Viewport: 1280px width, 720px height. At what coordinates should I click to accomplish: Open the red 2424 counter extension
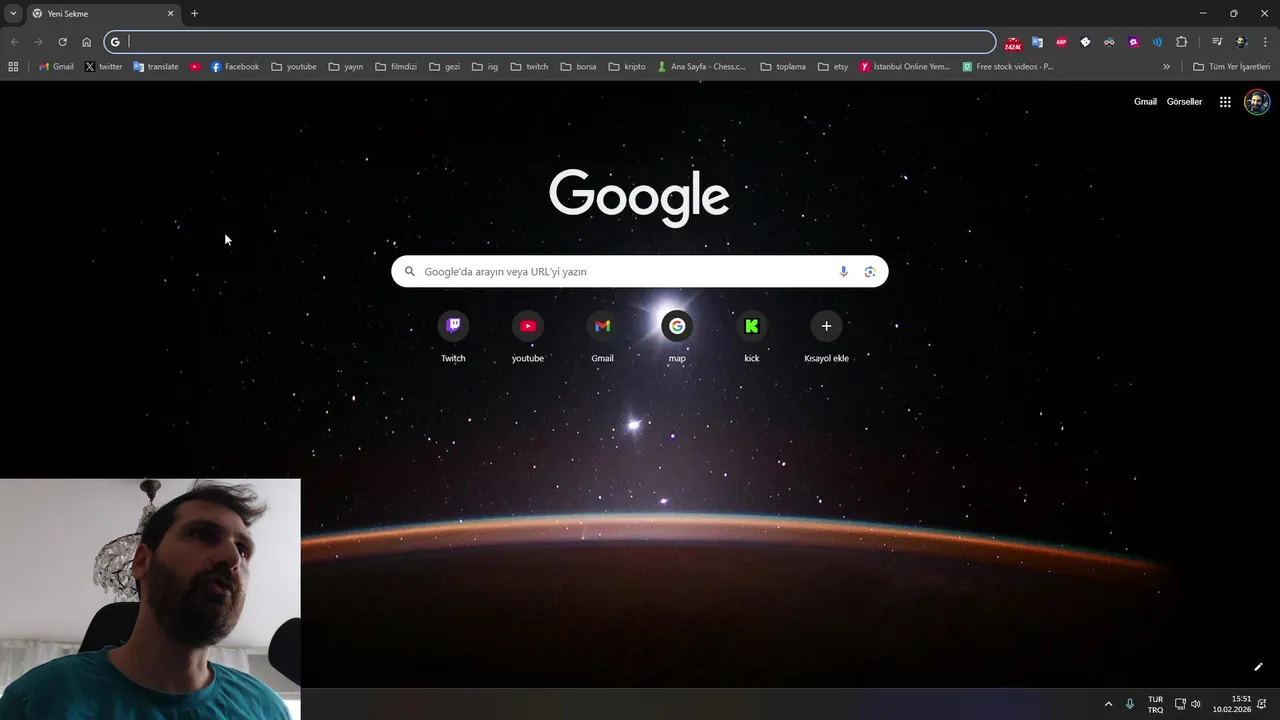(1013, 43)
